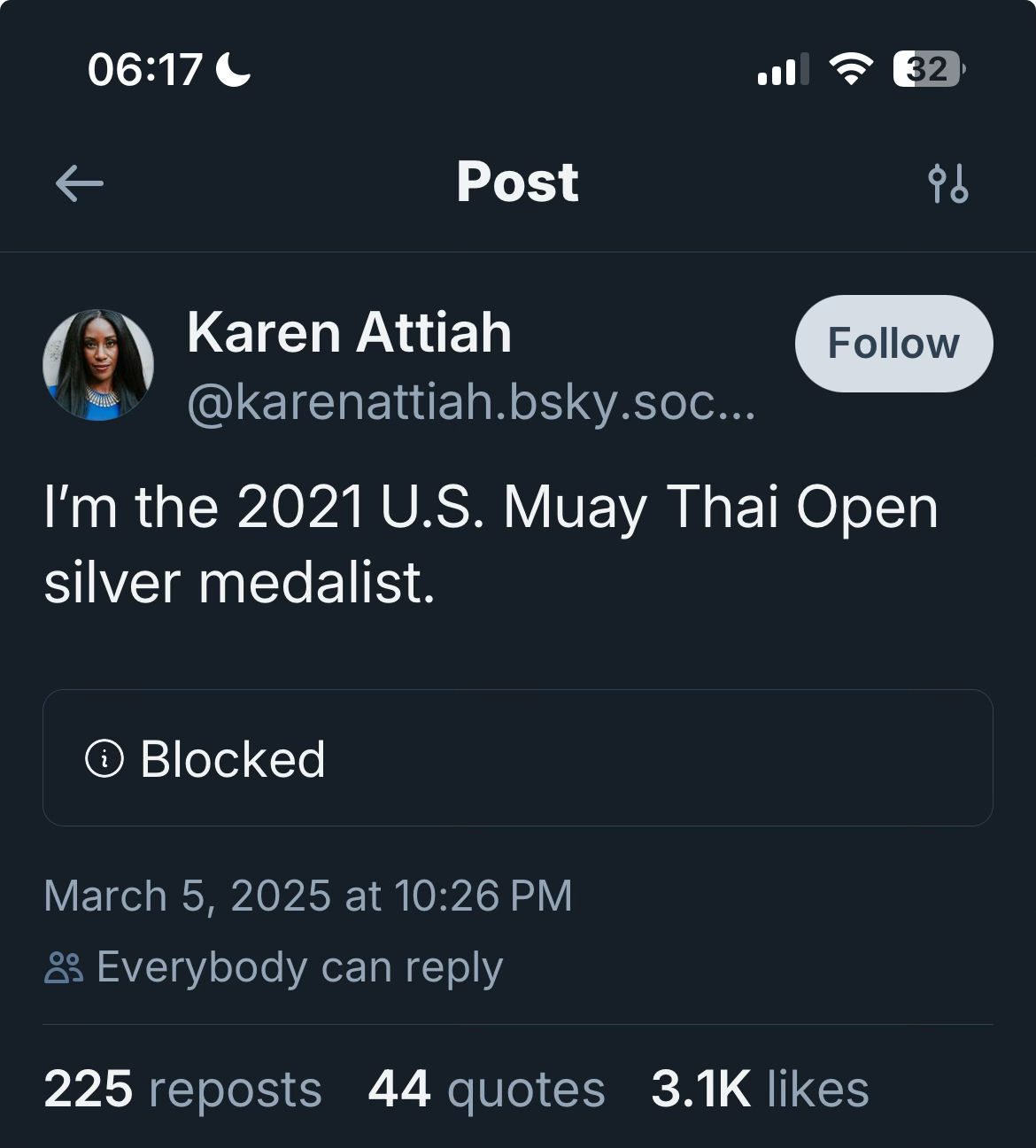
Task: View the 225 reposts list
Action: click(182, 1089)
